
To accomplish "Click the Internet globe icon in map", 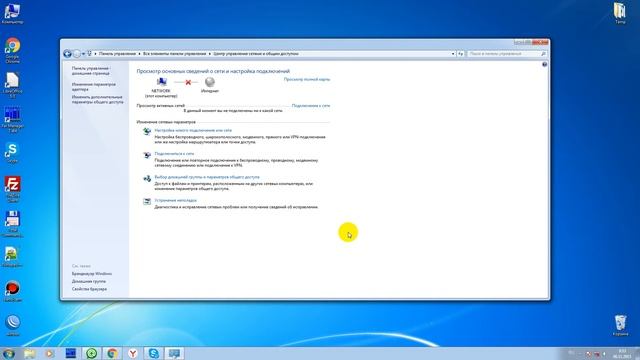I will [210, 82].
